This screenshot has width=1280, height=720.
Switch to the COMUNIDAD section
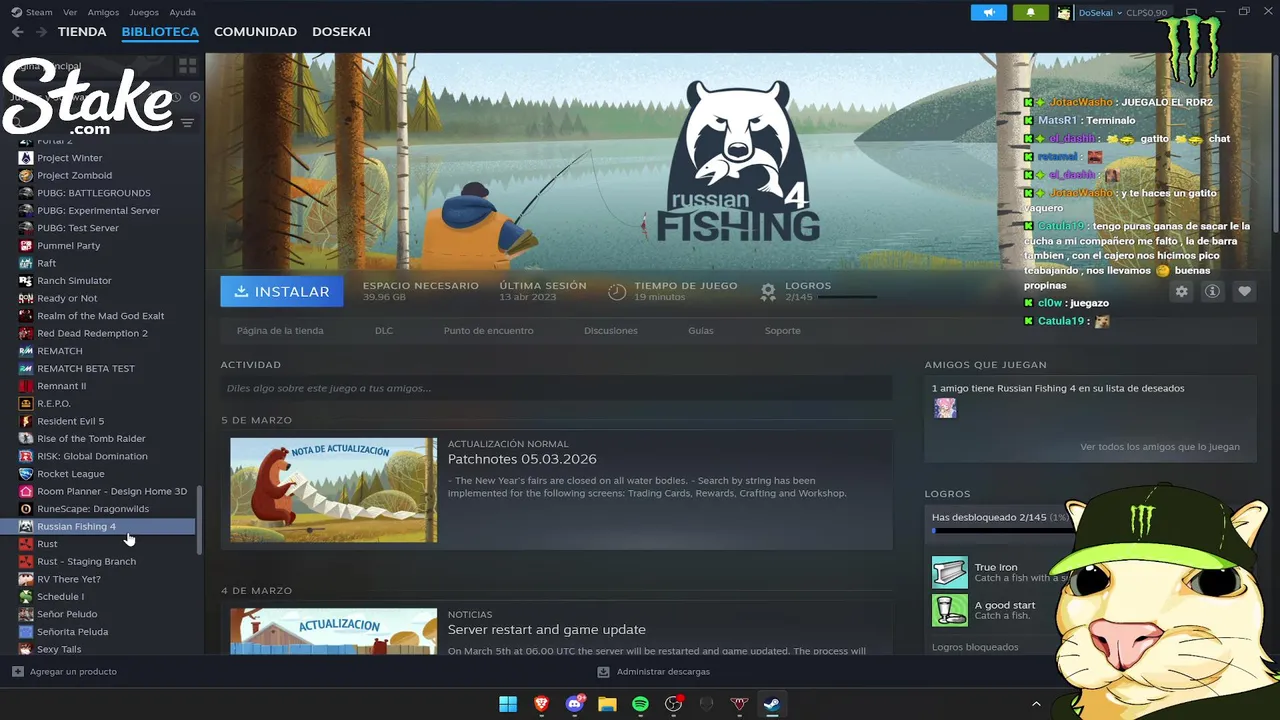click(255, 32)
